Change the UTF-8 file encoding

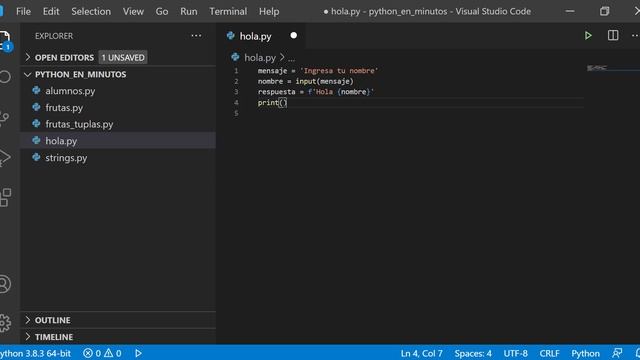[x=516, y=353]
